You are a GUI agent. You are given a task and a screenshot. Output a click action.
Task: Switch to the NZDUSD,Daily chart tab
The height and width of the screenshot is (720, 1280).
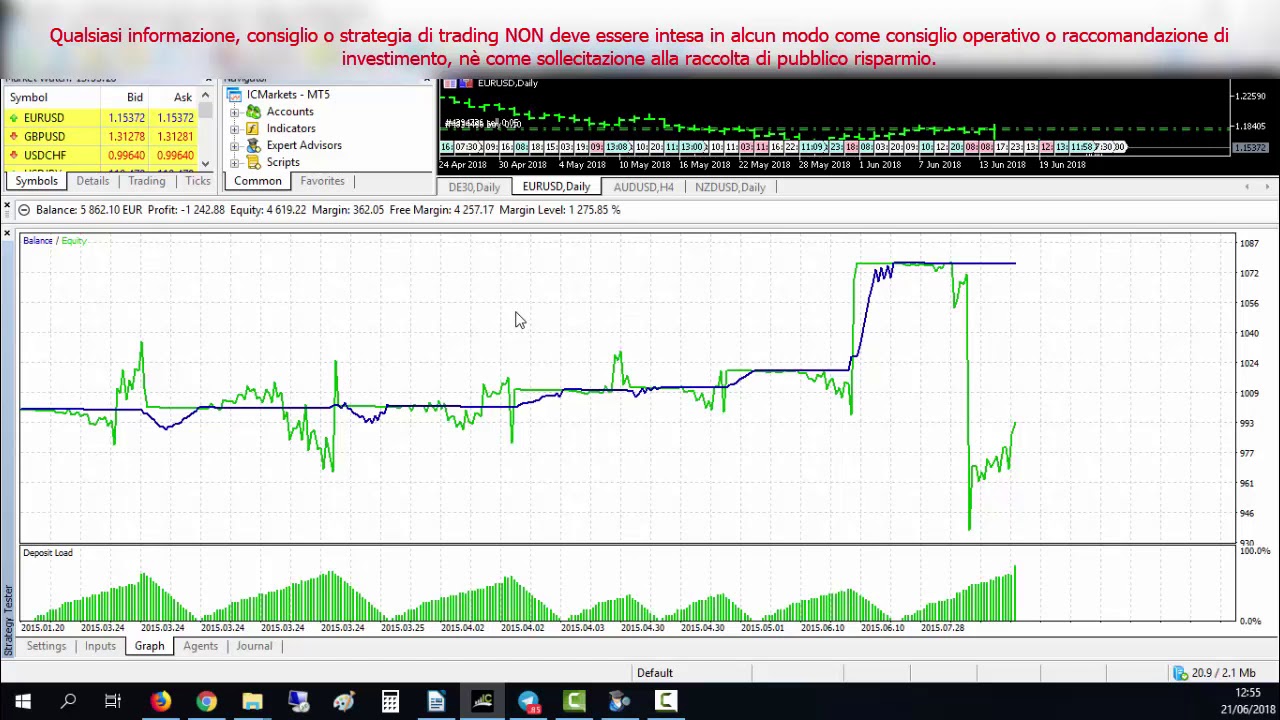[730, 187]
